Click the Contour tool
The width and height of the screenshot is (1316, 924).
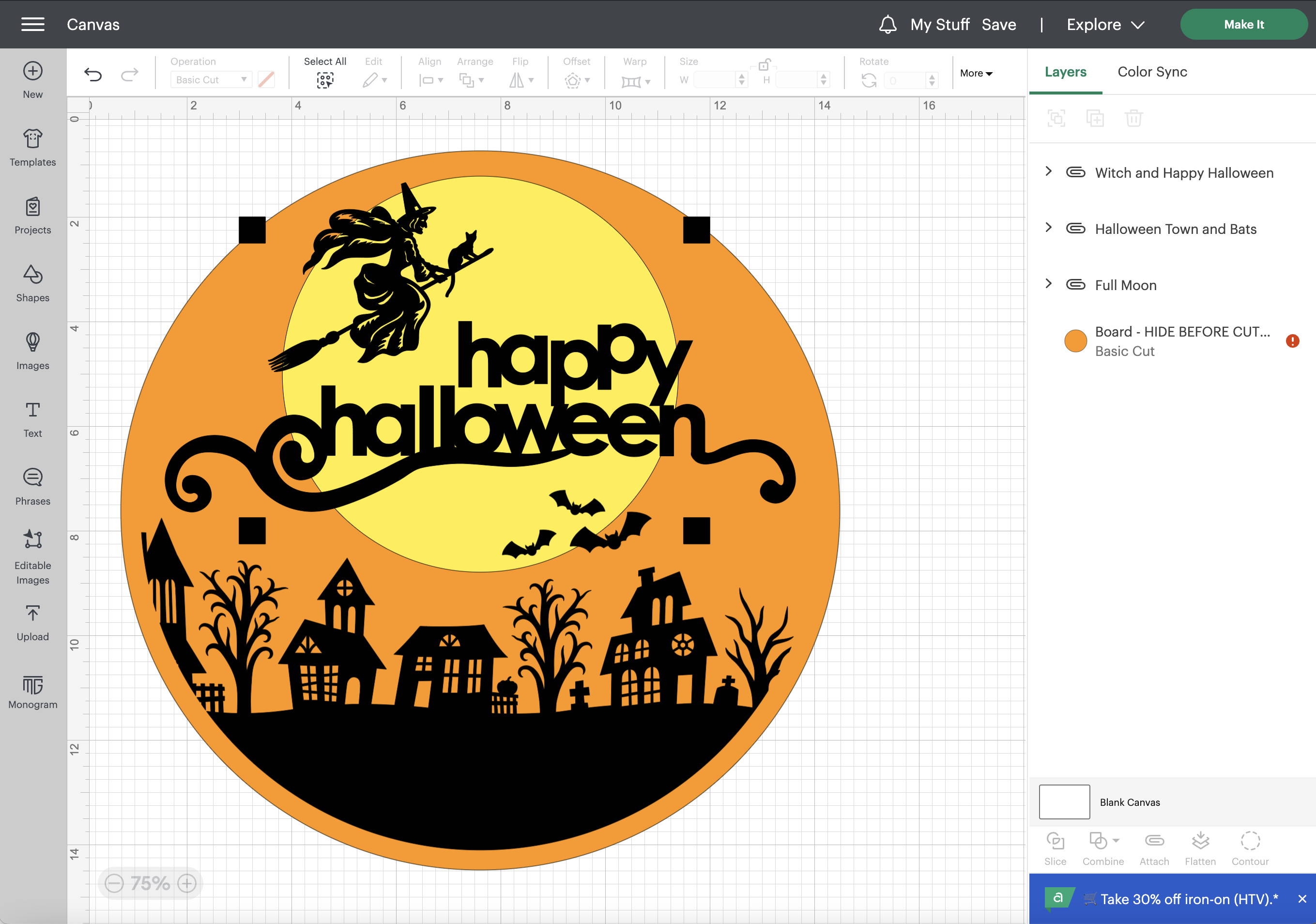coord(1250,849)
